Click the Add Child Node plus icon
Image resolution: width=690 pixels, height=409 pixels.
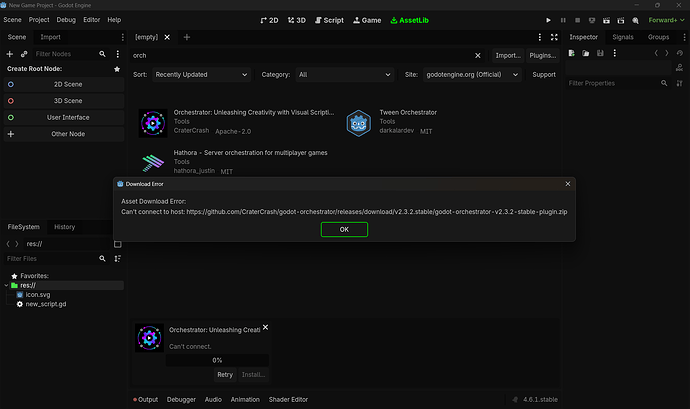click(x=11, y=53)
